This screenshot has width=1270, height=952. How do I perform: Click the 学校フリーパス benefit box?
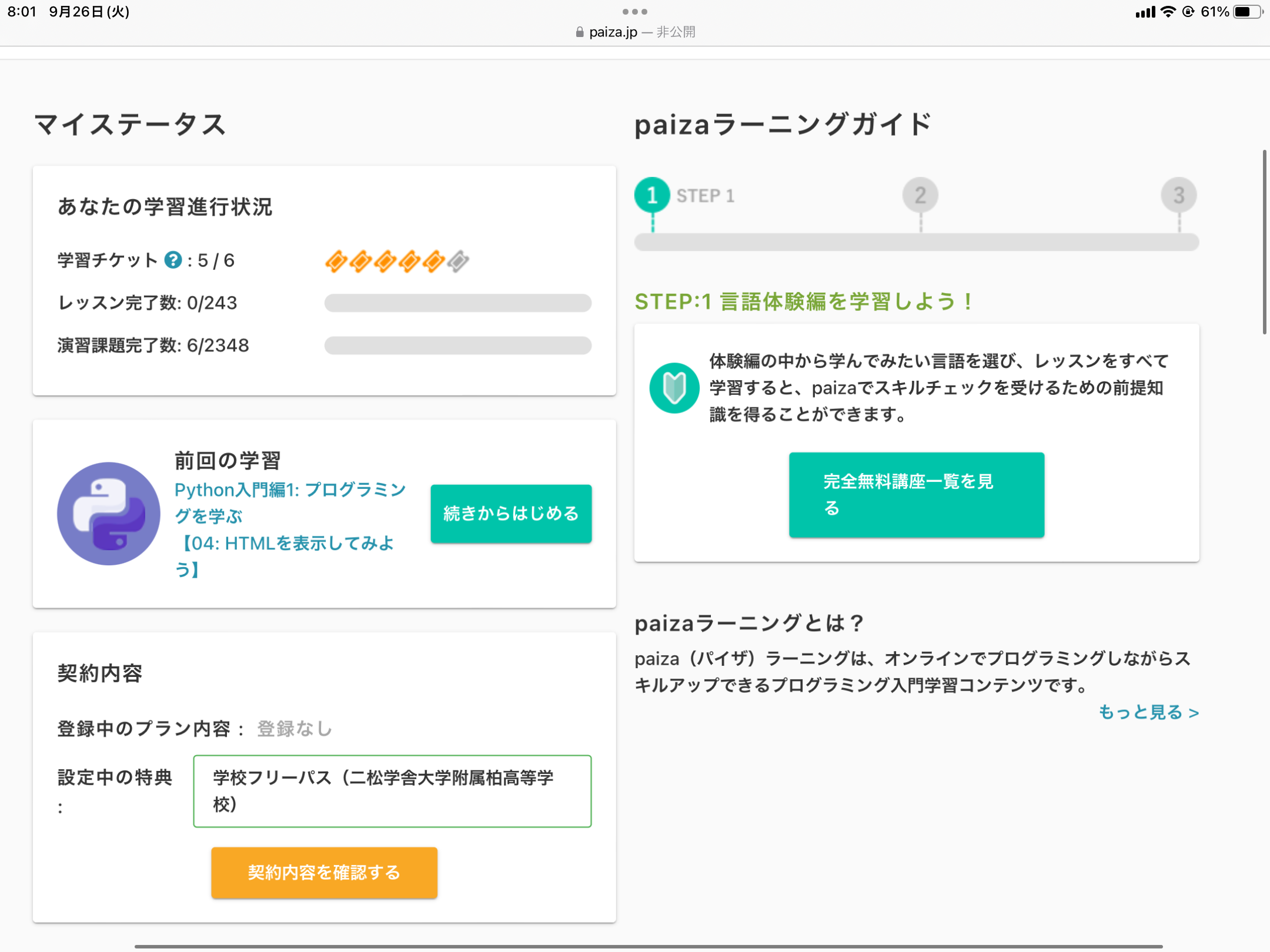coord(392,791)
